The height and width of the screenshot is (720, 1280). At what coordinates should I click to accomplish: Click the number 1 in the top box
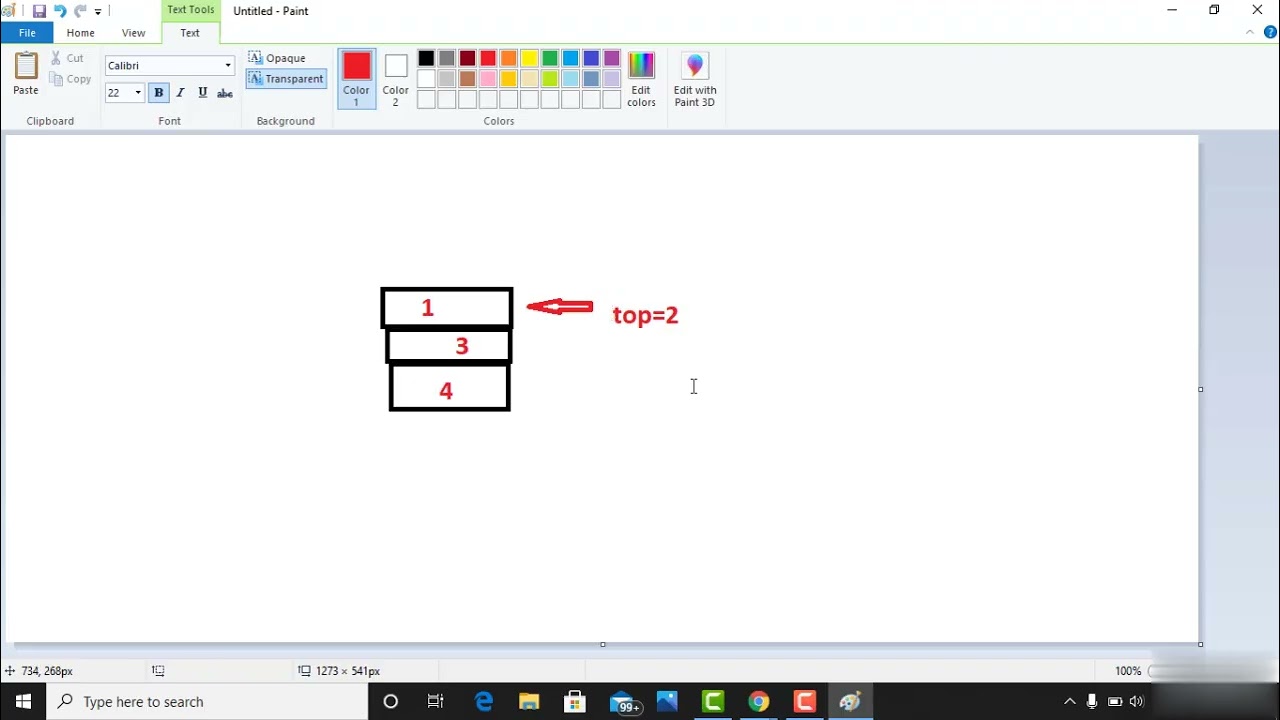pos(427,308)
